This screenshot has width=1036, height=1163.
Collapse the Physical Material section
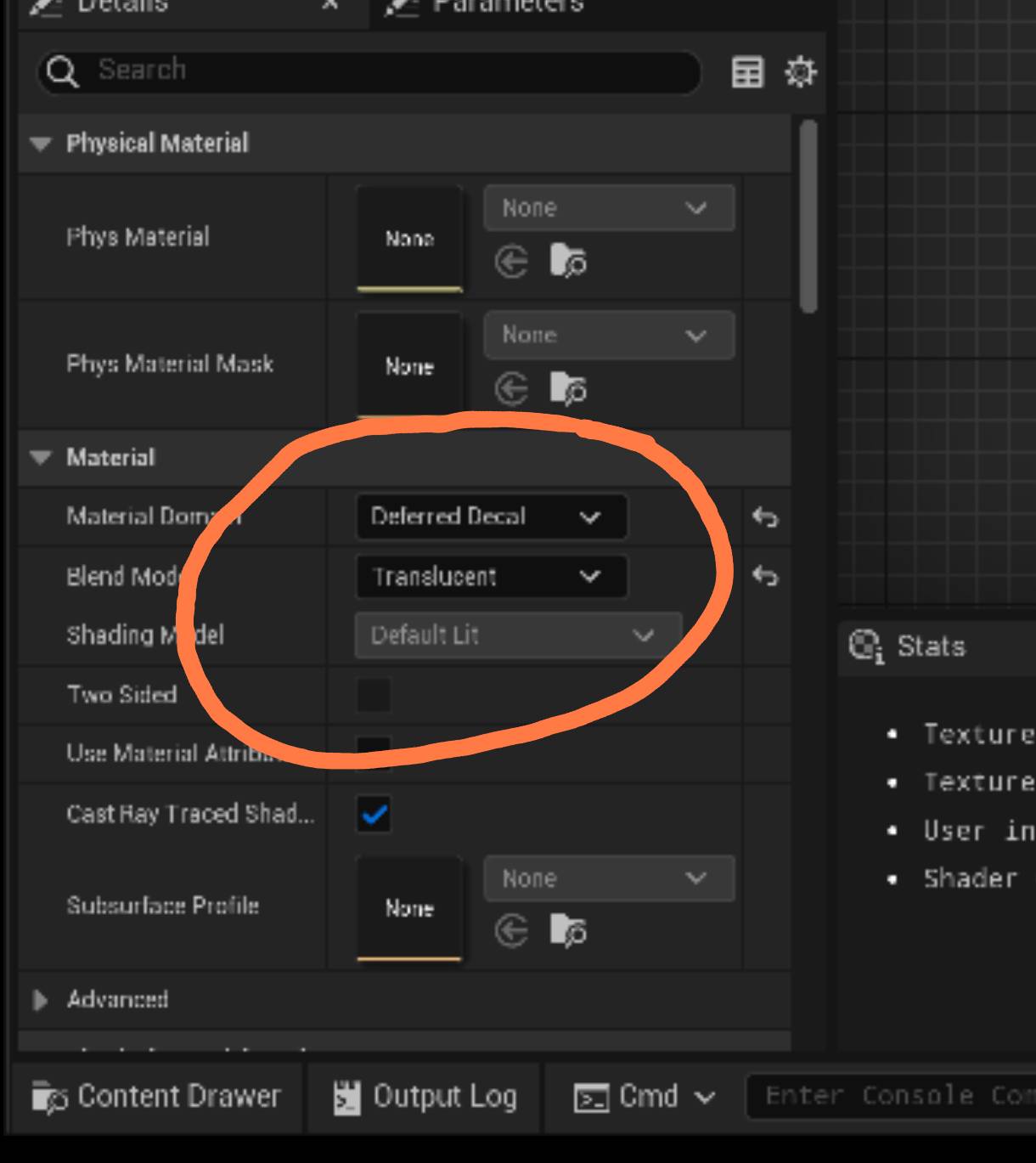coord(40,144)
